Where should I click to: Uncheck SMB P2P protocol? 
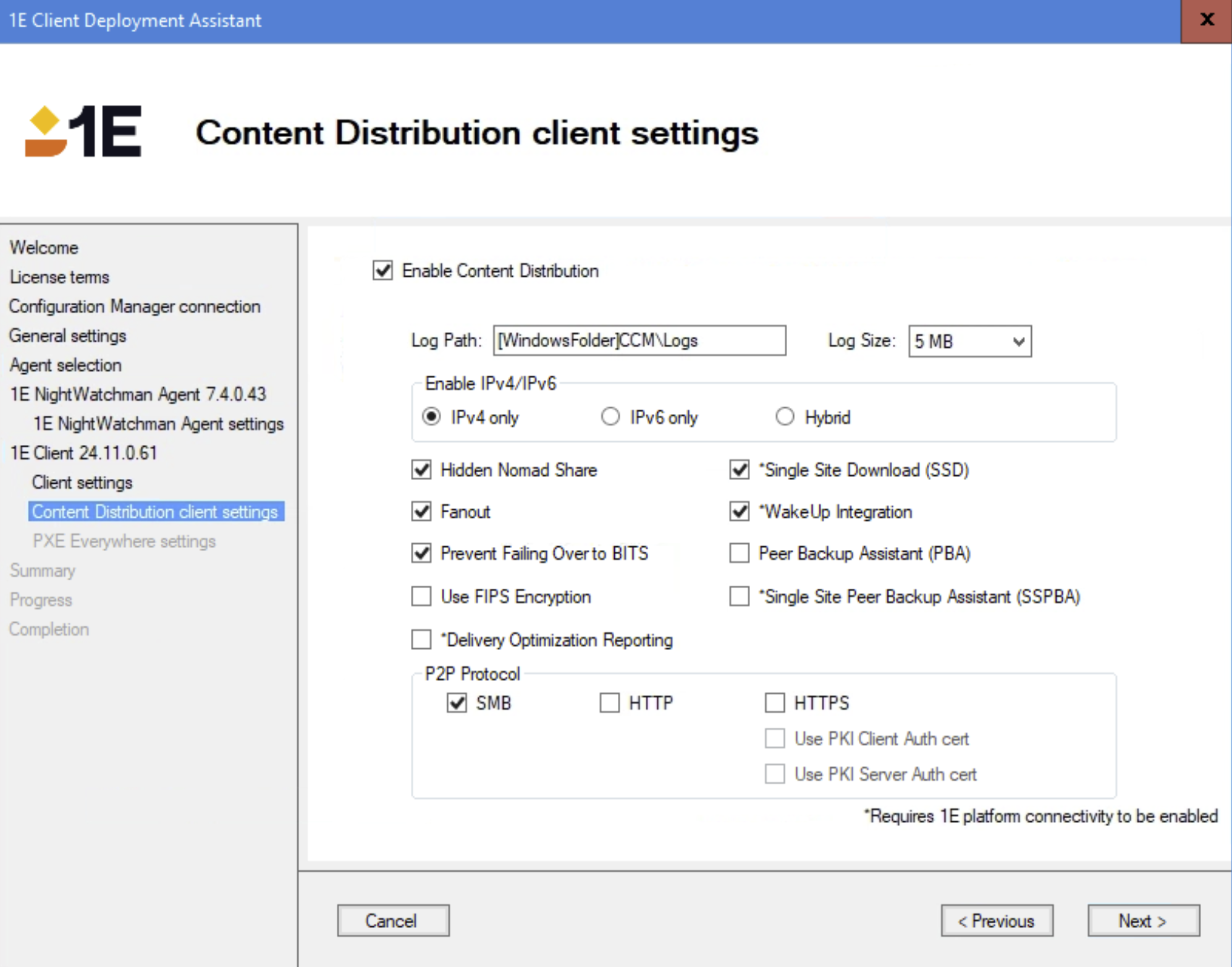pyautogui.click(x=457, y=703)
